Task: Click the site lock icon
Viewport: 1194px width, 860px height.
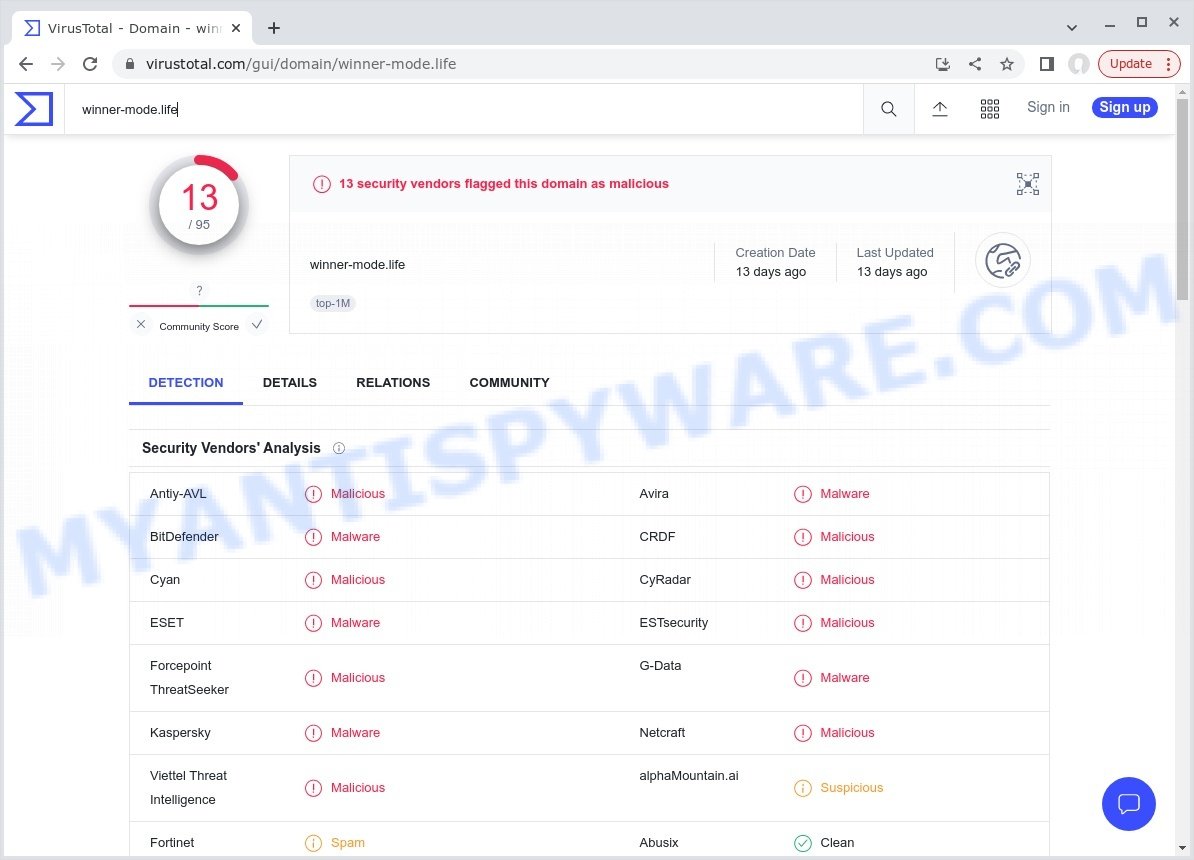Action: [130, 64]
